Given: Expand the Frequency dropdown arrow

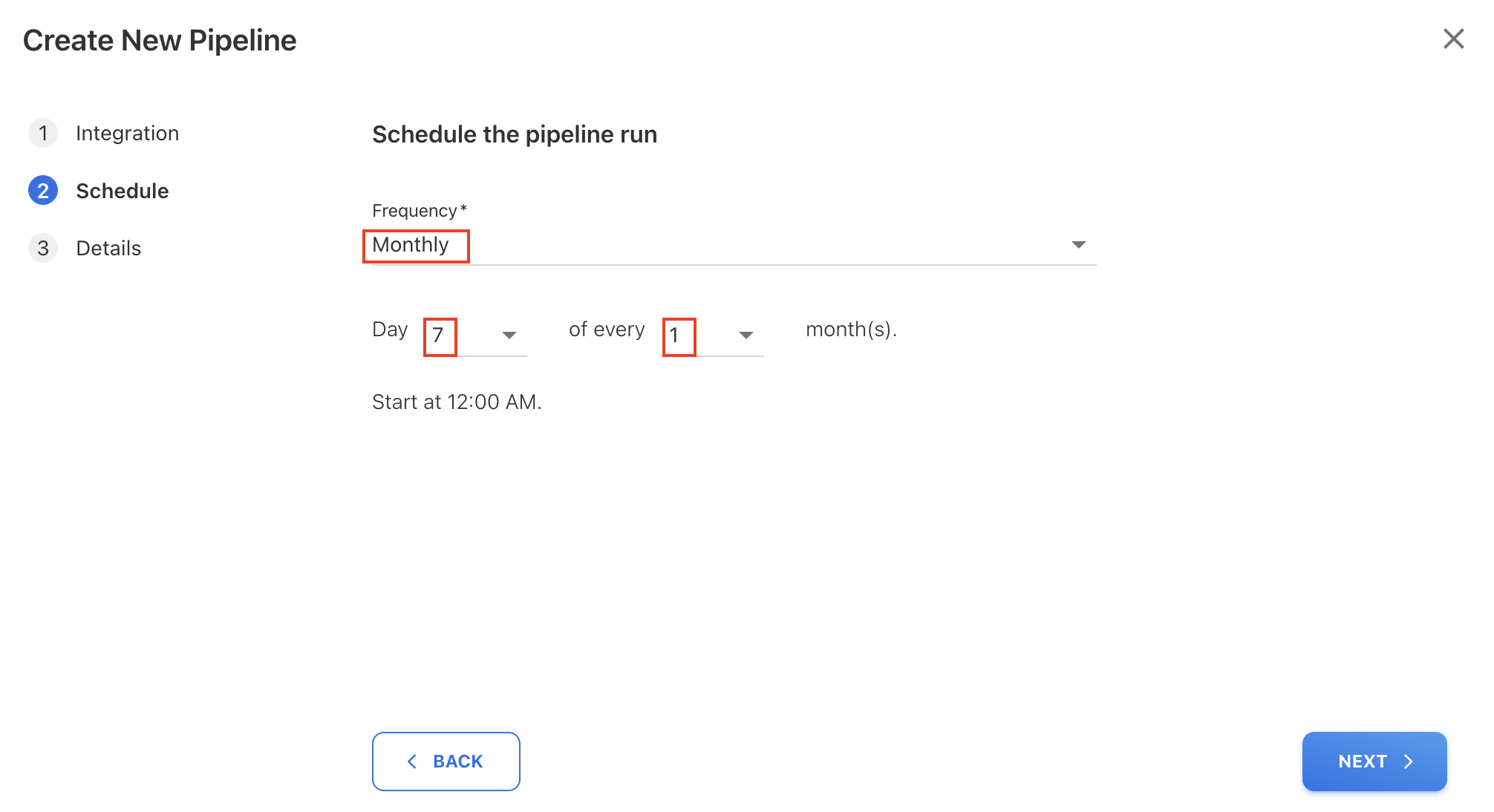Looking at the screenshot, I should pyautogui.click(x=1078, y=245).
